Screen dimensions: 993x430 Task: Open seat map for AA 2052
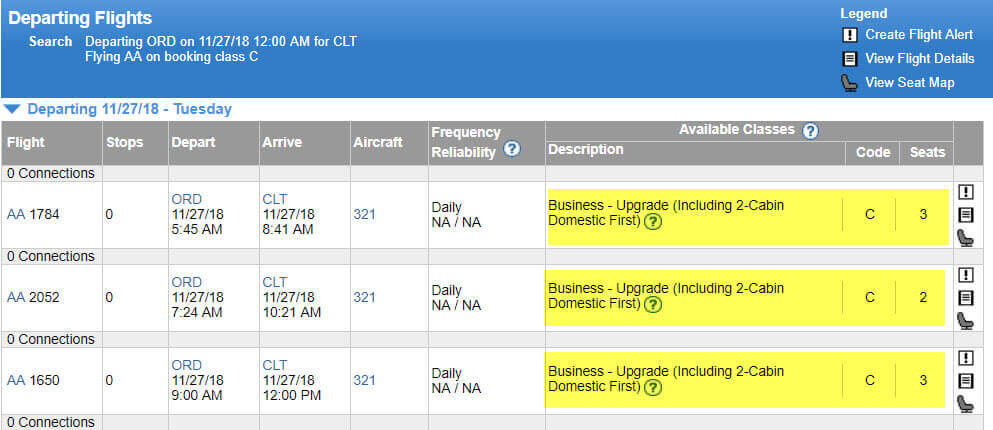tap(965, 320)
